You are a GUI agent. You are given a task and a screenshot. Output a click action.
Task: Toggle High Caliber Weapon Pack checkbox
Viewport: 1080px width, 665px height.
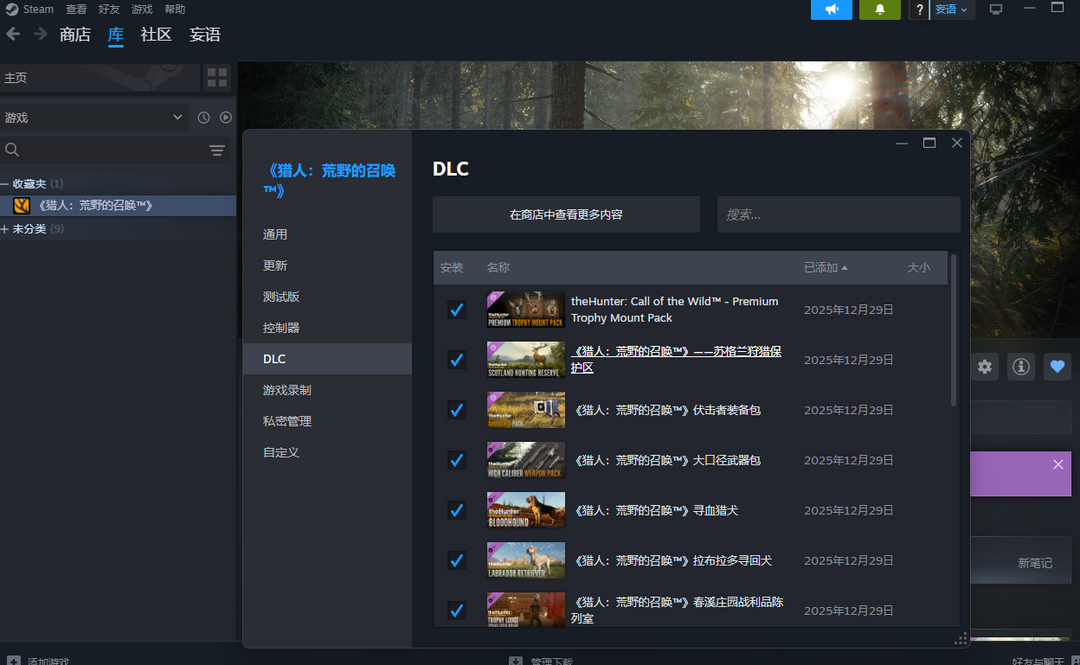tap(457, 460)
